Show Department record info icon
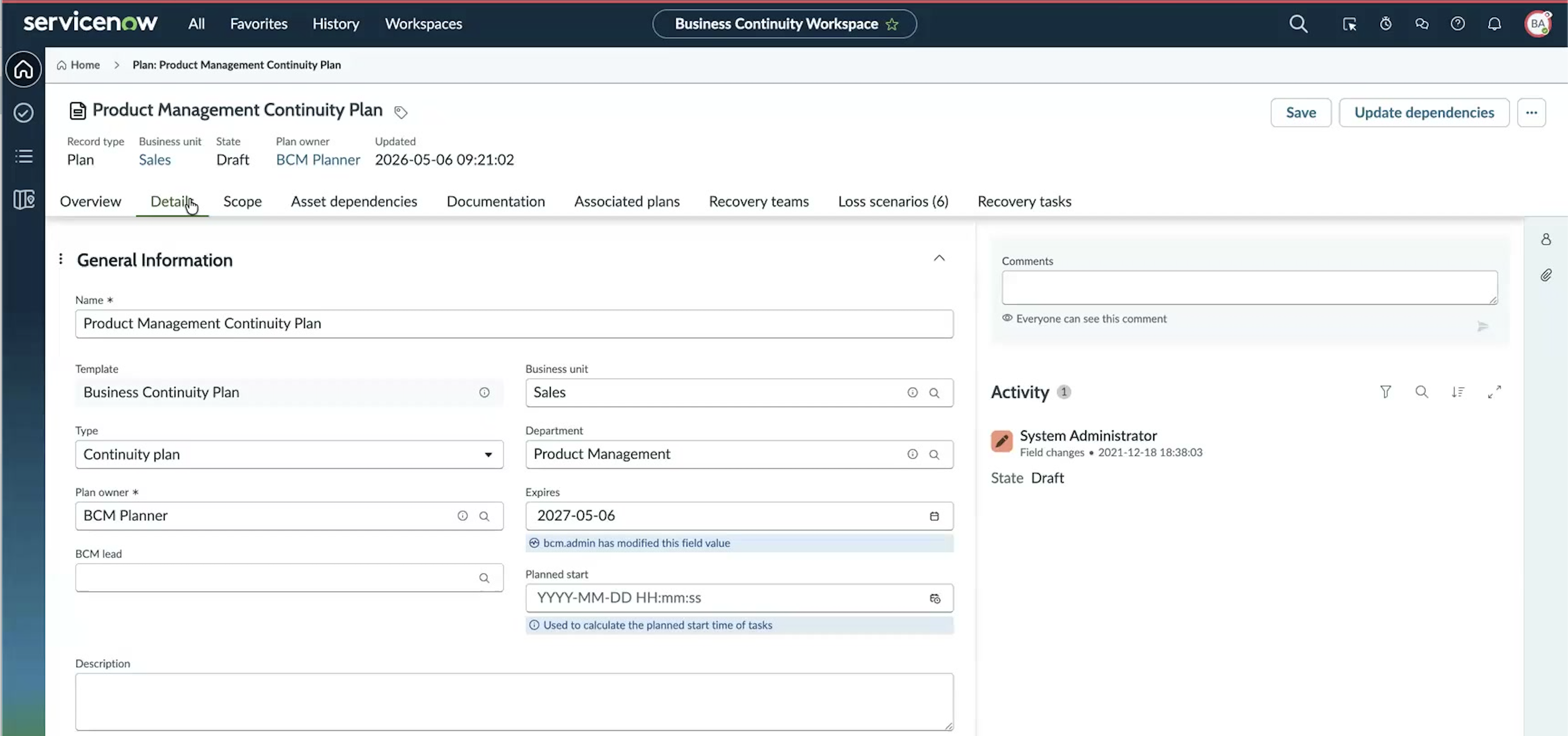The width and height of the screenshot is (1568, 736). click(x=912, y=454)
